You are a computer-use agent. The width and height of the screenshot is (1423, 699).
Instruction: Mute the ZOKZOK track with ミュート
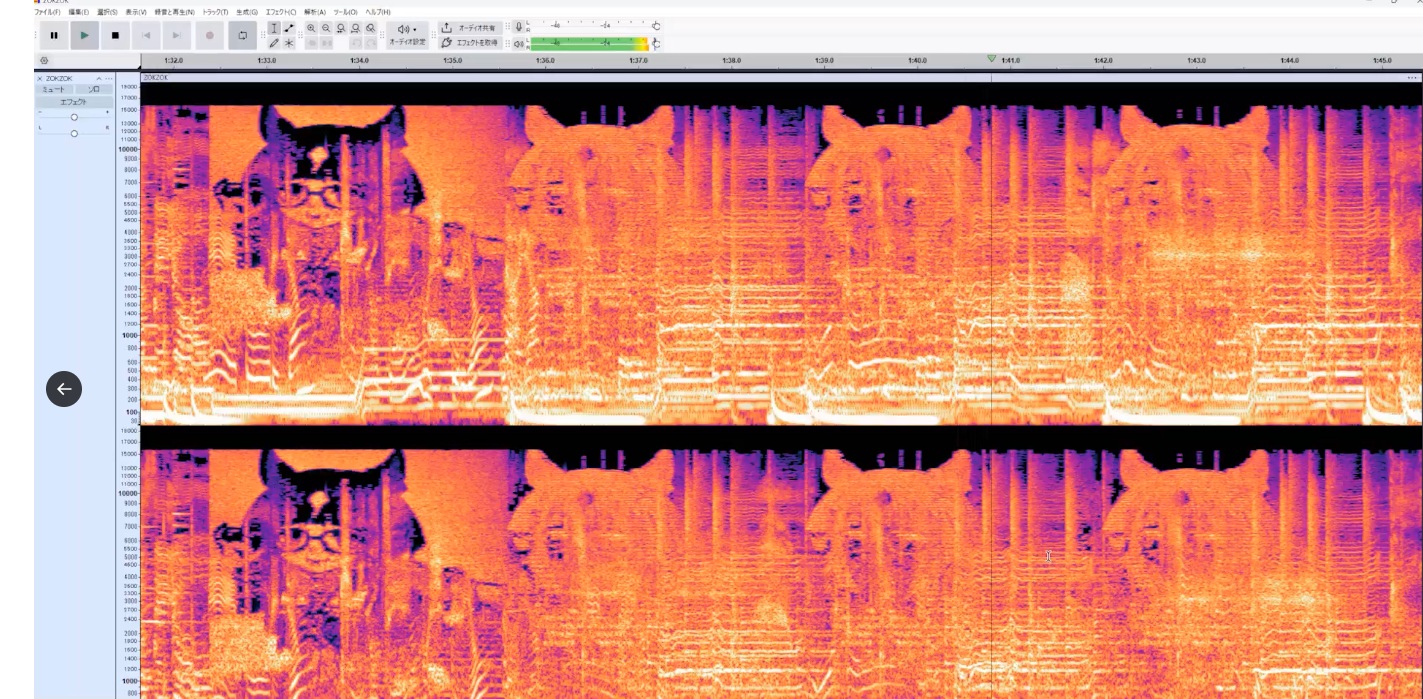tap(54, 90)
